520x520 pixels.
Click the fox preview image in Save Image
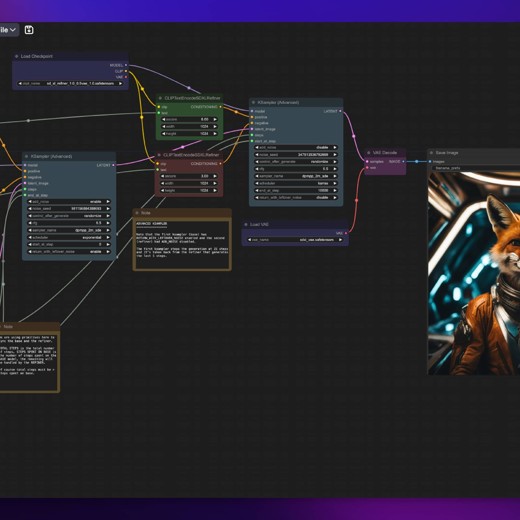(x=474, y=273)
